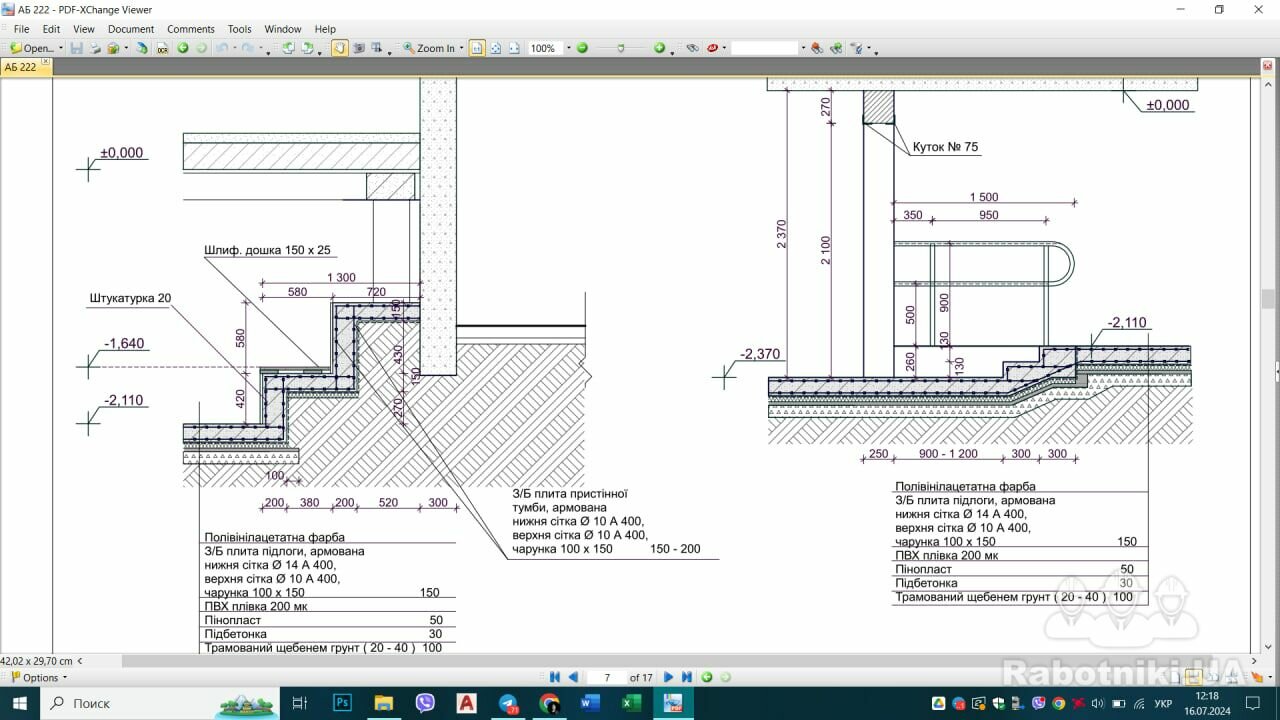Click Find Next binoculars icon
Screen dimensions: 1280x720
tap(836, 48)
